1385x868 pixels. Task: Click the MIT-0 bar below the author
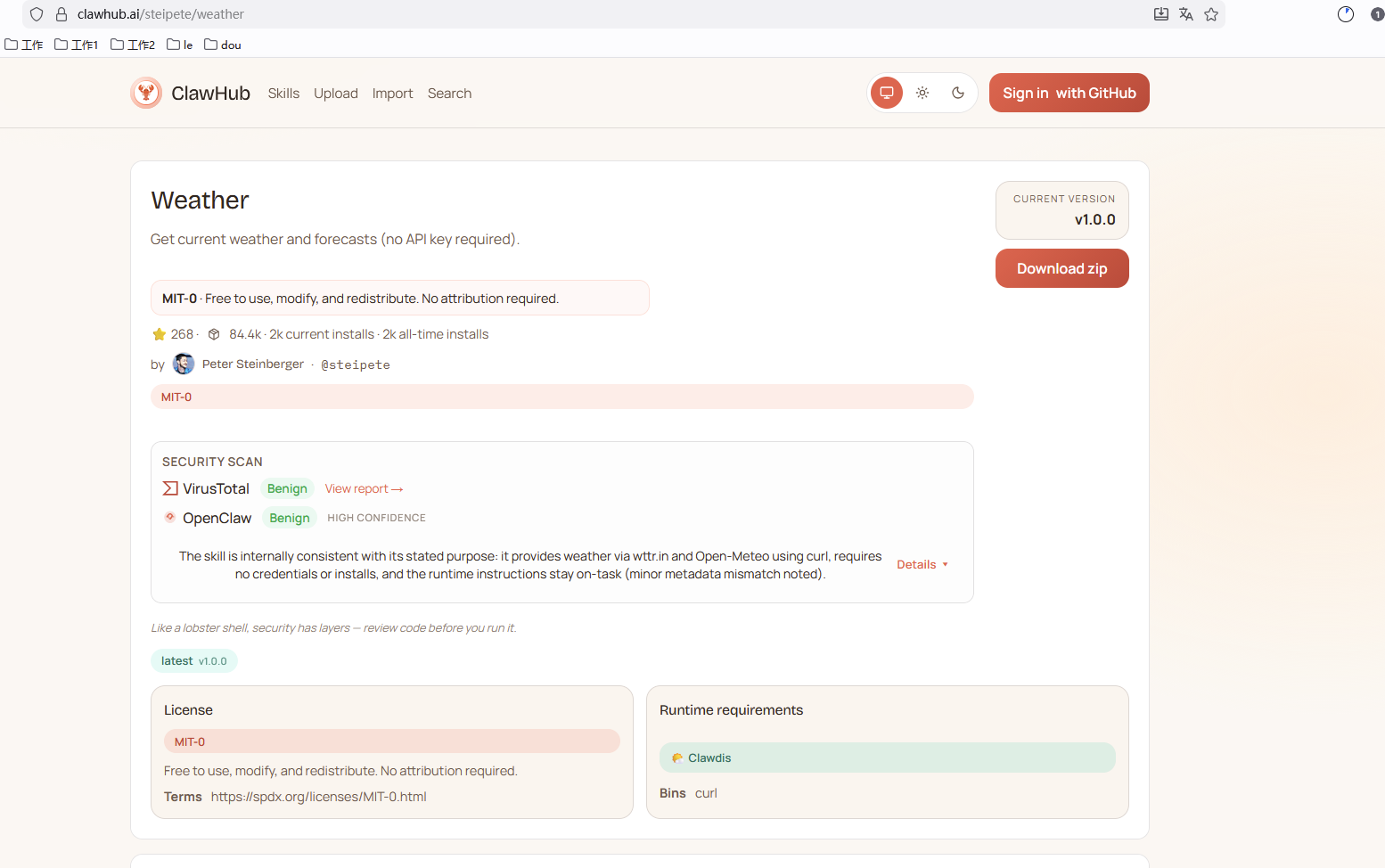562,397
